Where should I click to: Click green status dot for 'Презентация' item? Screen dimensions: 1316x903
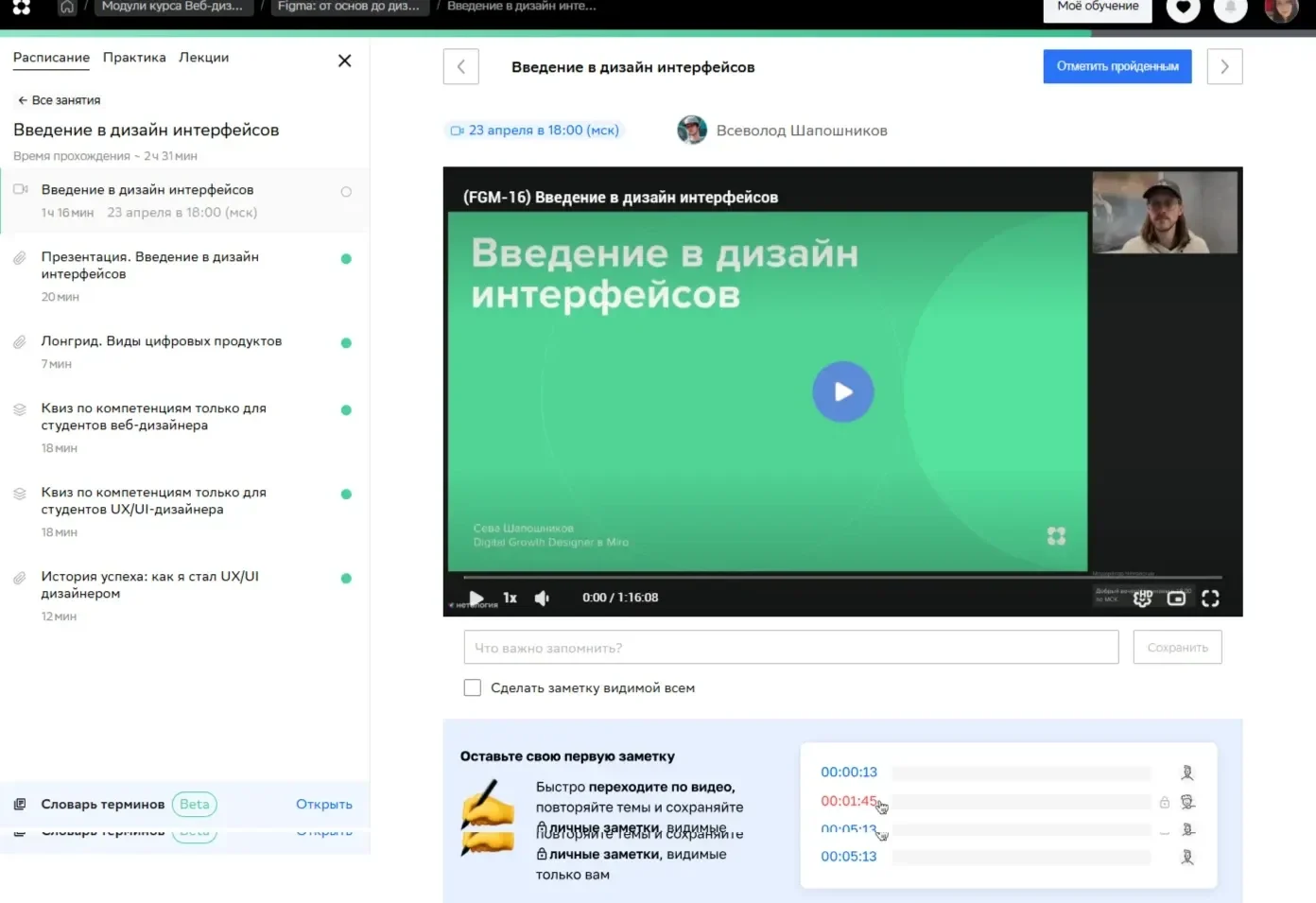click(x=346, y=259)
